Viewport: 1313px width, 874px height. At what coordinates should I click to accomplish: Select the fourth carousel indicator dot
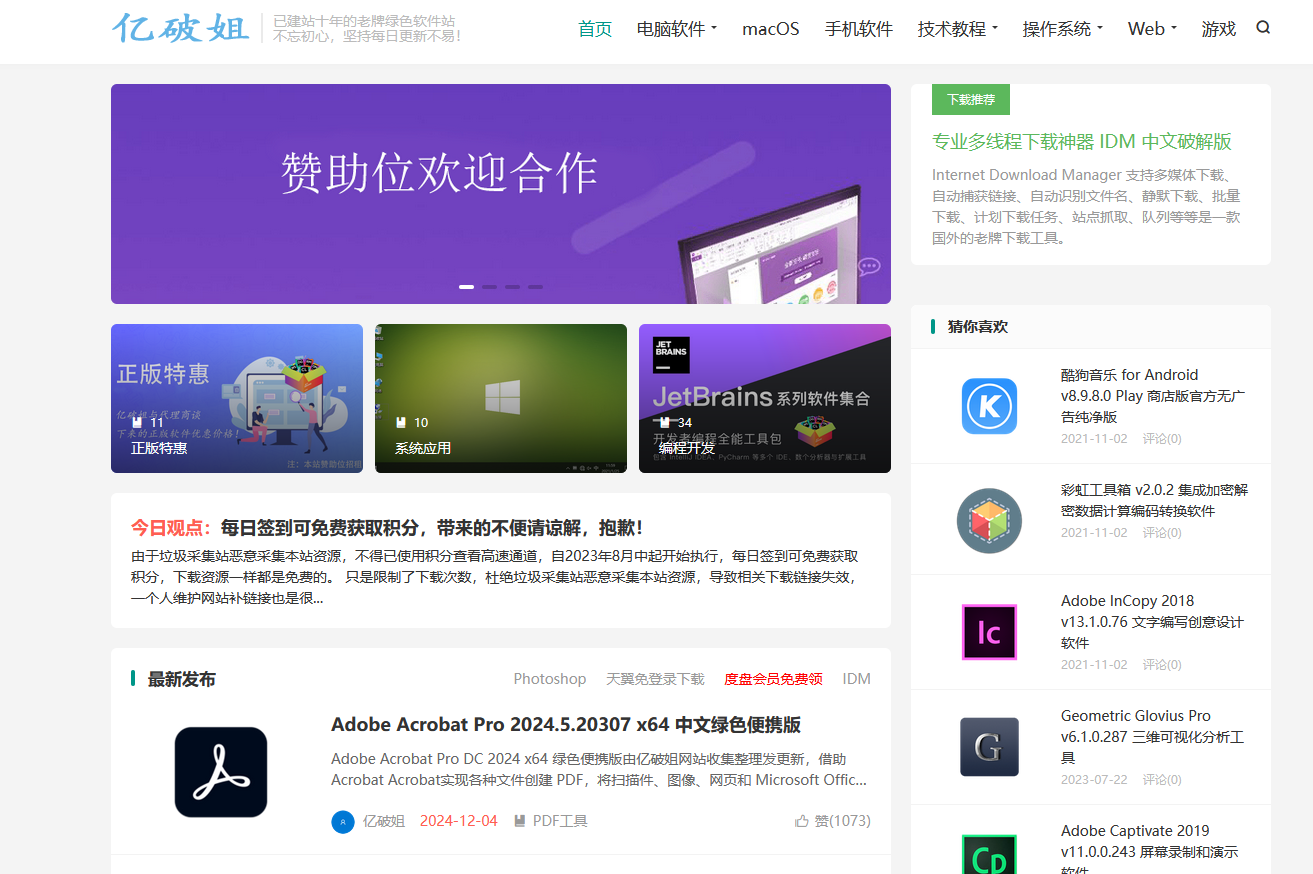point(535,287)
